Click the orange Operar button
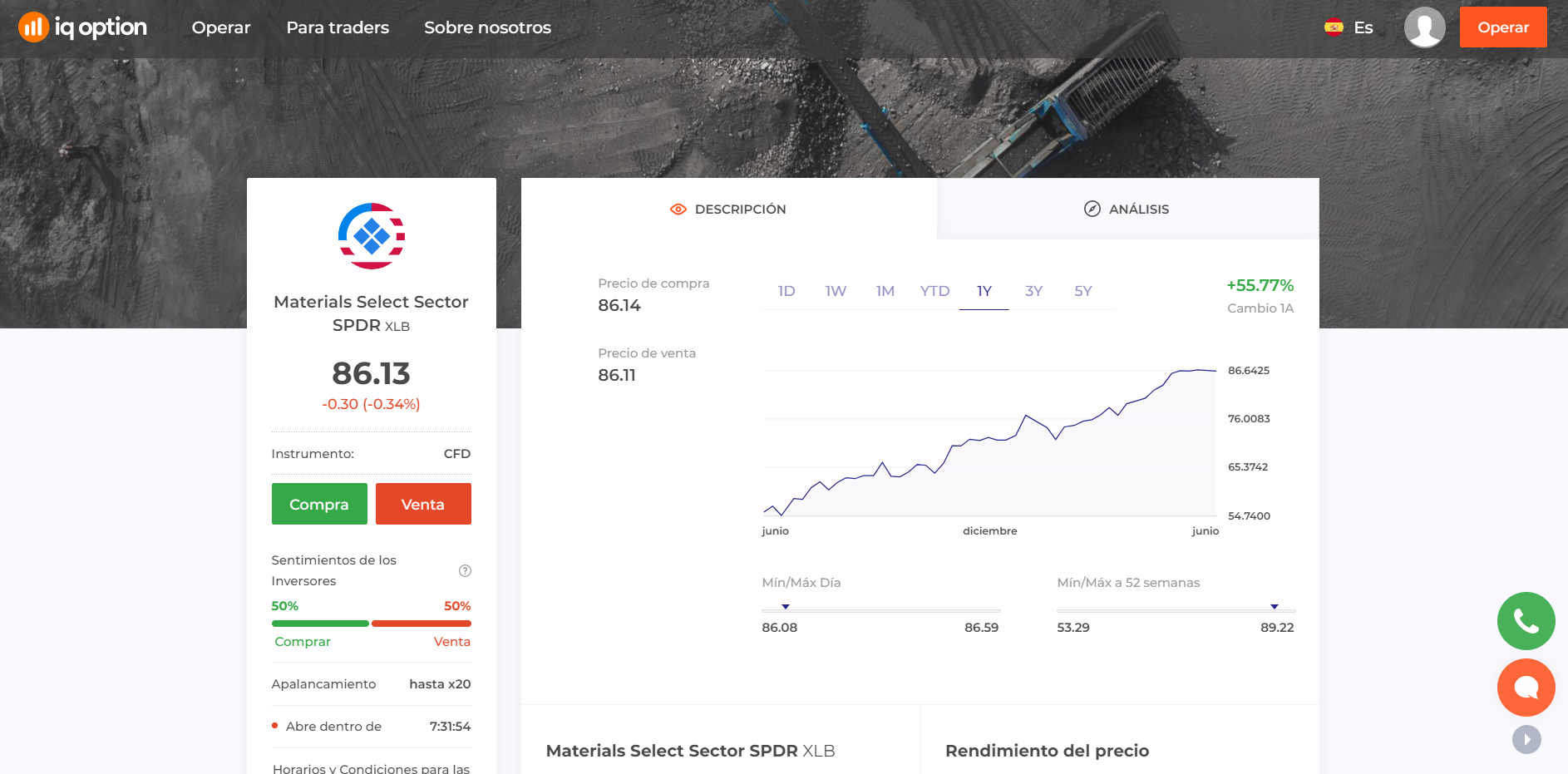Screen dimensions: 1568x774 [1503, 27]
